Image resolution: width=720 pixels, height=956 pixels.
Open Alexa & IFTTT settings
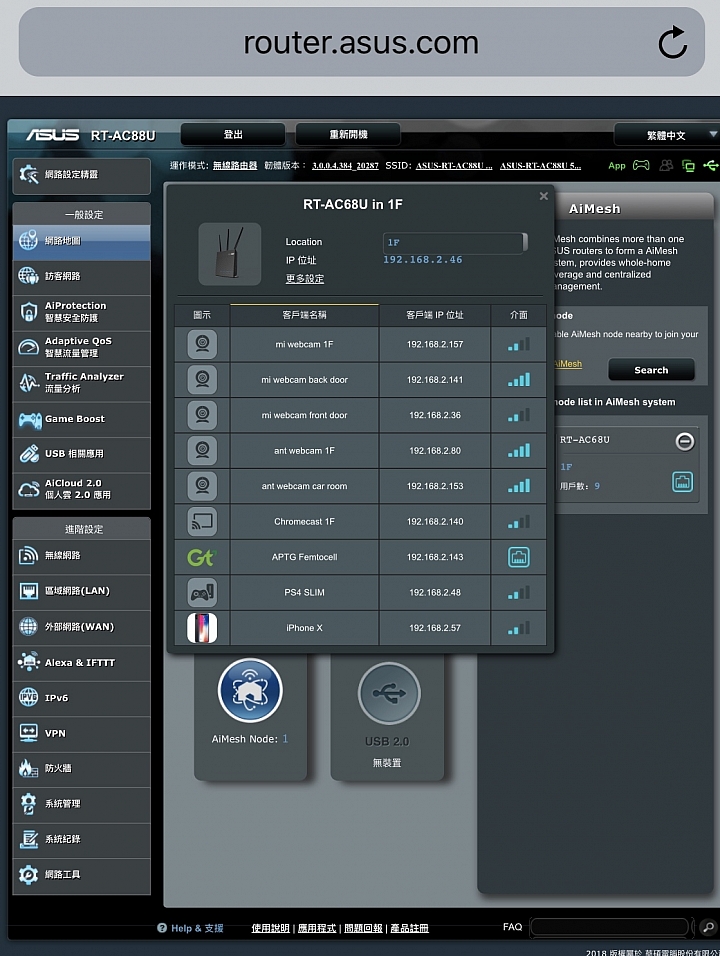[x=82, y=663]
